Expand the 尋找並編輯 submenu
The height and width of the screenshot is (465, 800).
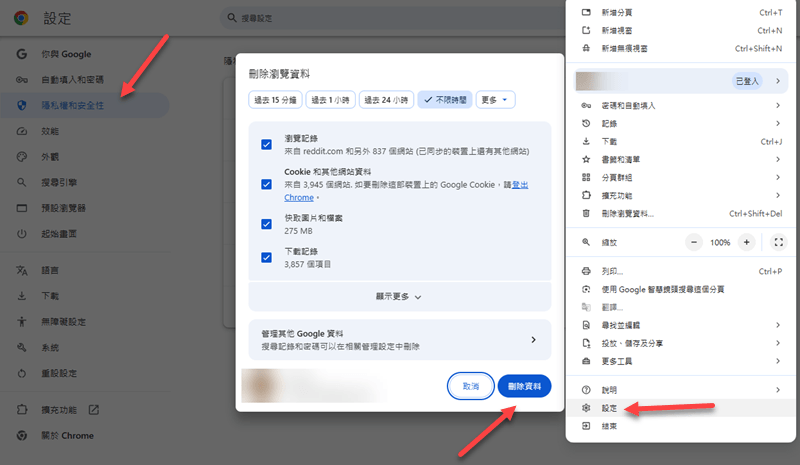coord(681,325)
